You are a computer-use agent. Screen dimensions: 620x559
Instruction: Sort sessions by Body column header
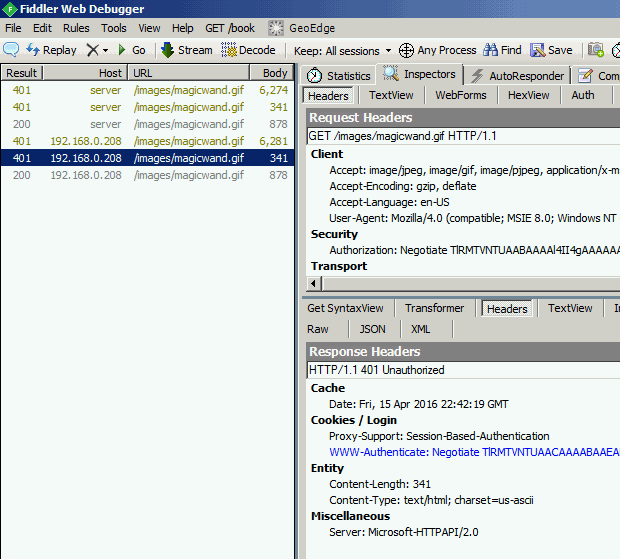coord(275,73)
